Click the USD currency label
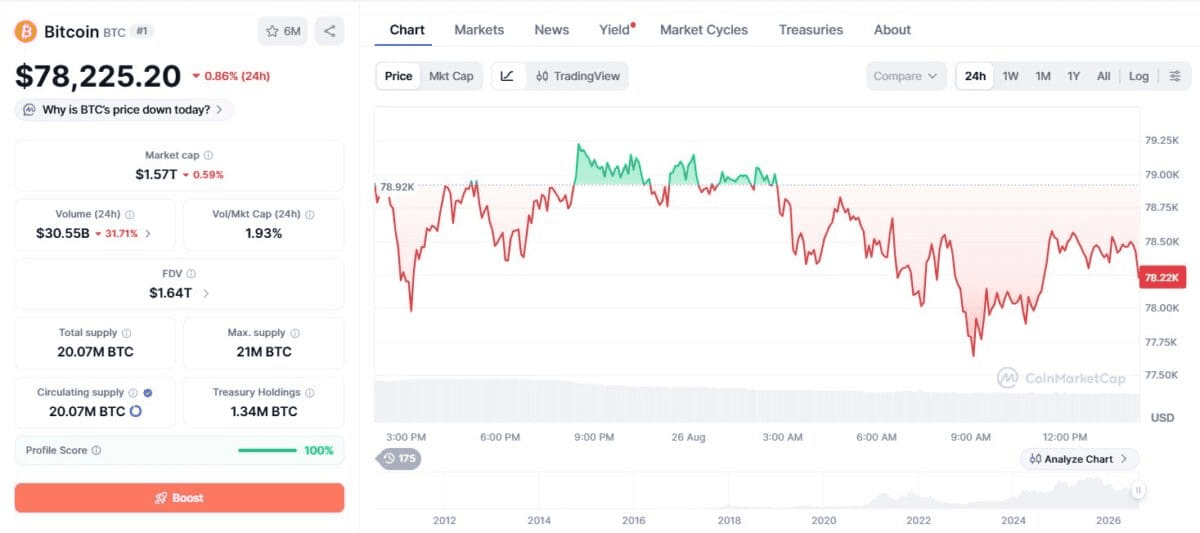The image size is (1200, 533). (1162, 417)
